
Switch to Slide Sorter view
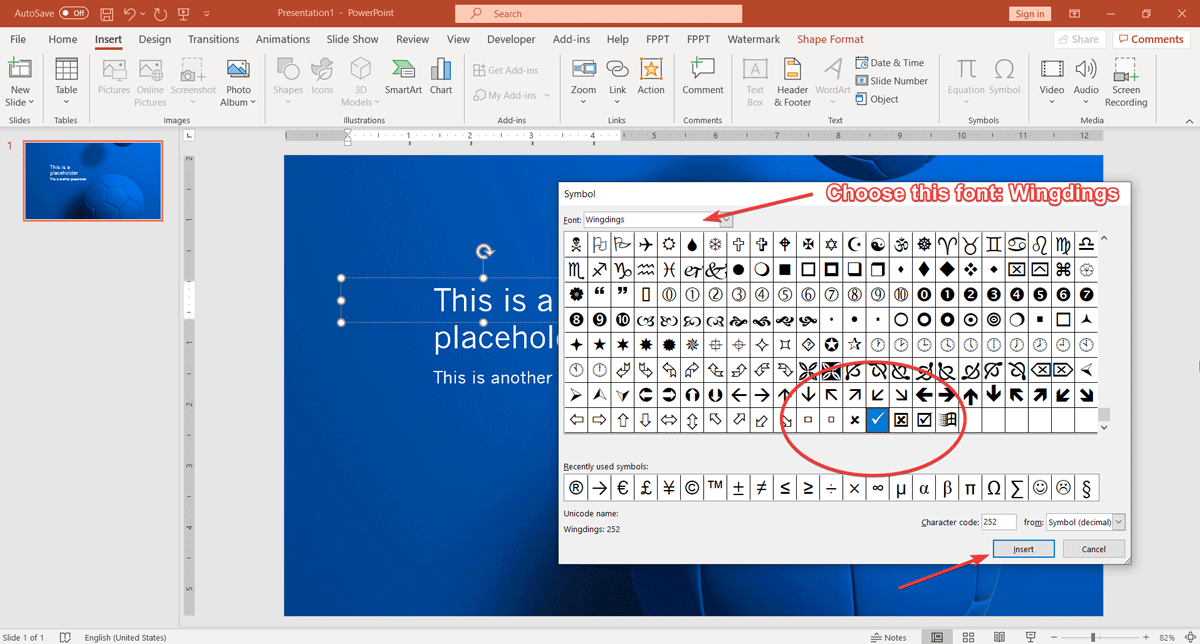[968, 636]
